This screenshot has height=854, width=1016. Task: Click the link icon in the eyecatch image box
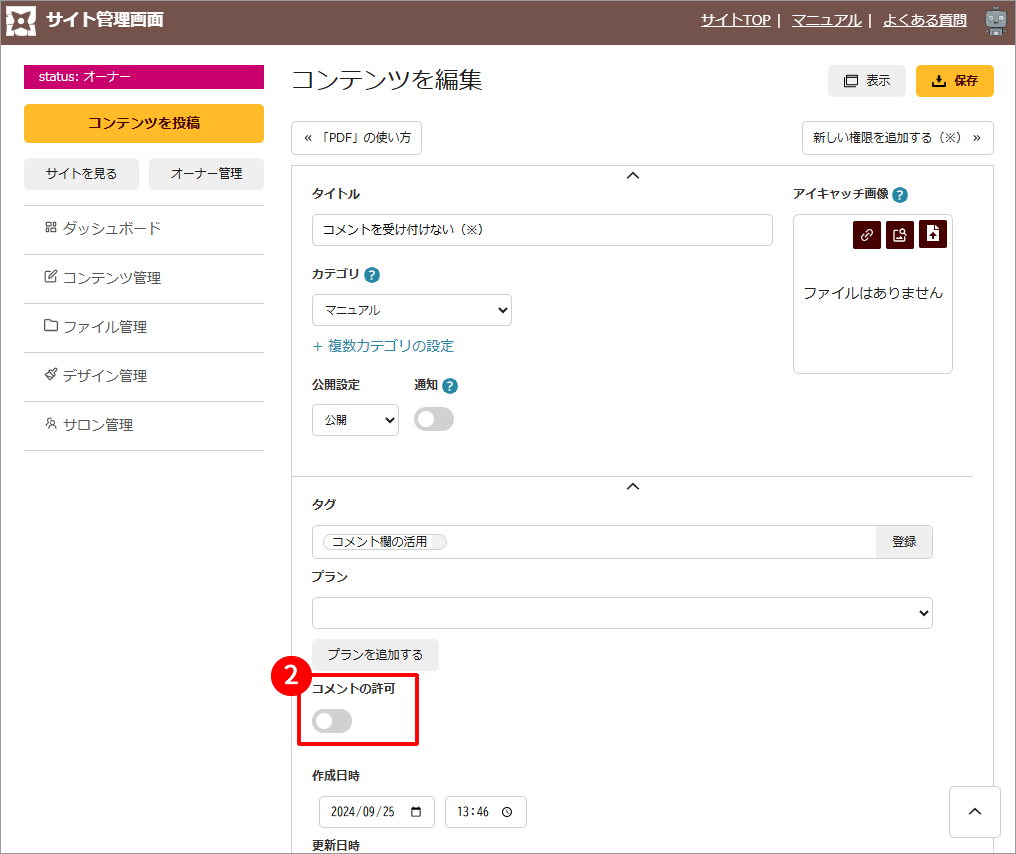tap(867, 234)
